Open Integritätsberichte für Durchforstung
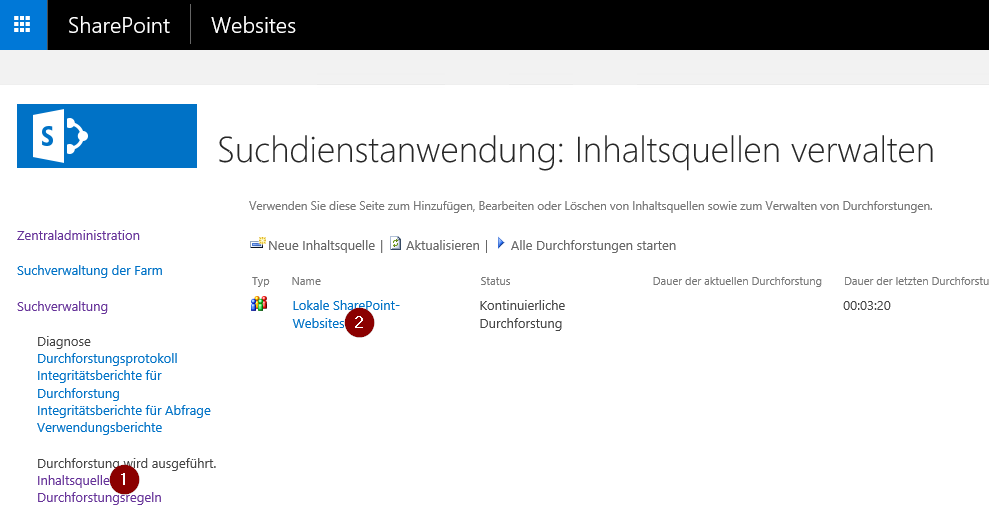The height and width of the screenshot is (510, 989). point(100,384)
